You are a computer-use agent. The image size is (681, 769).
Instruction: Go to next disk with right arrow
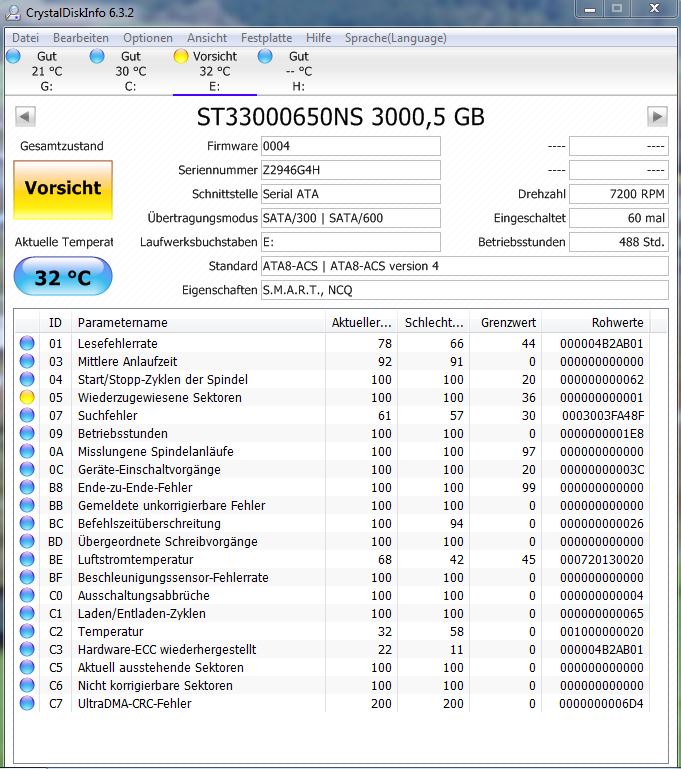pyautogui.click(x=657, y=117)
